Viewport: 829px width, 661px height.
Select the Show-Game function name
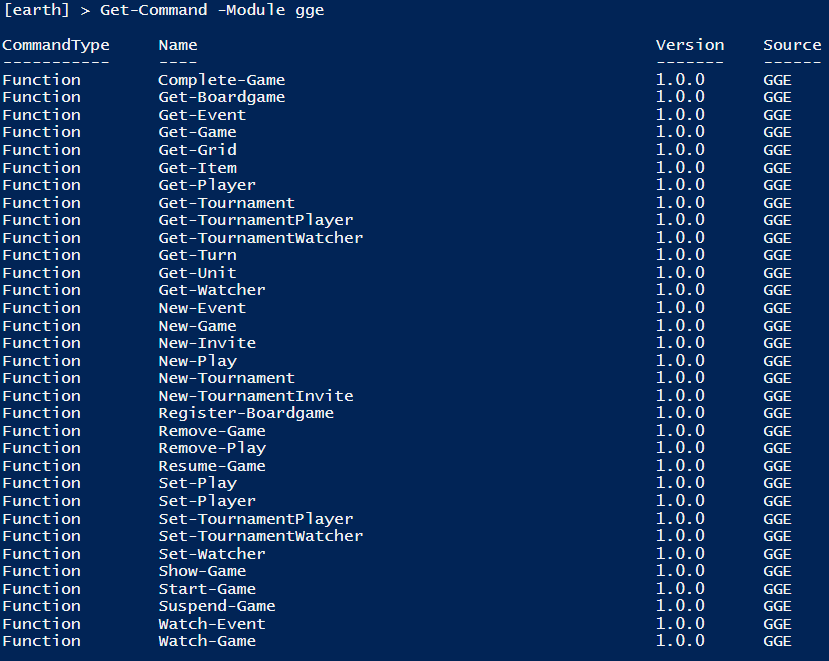click(202, 571)
